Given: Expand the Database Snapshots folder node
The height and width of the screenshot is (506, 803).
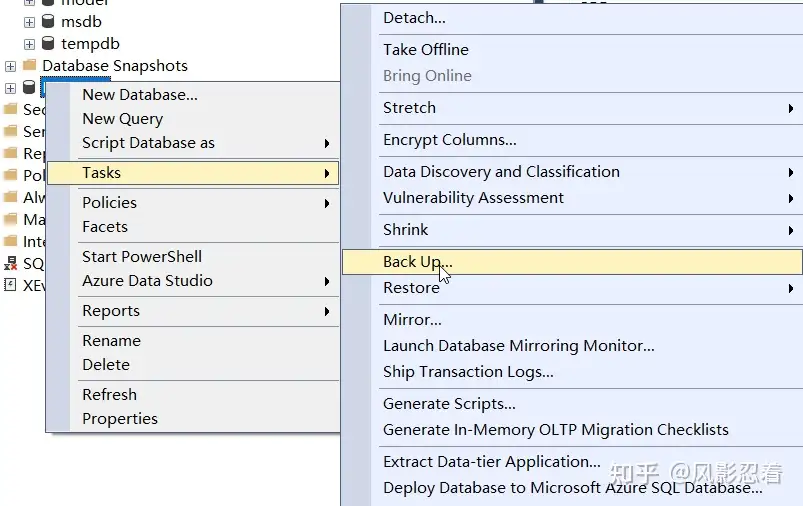Looking at the screenshot, I should coord(10,66).
